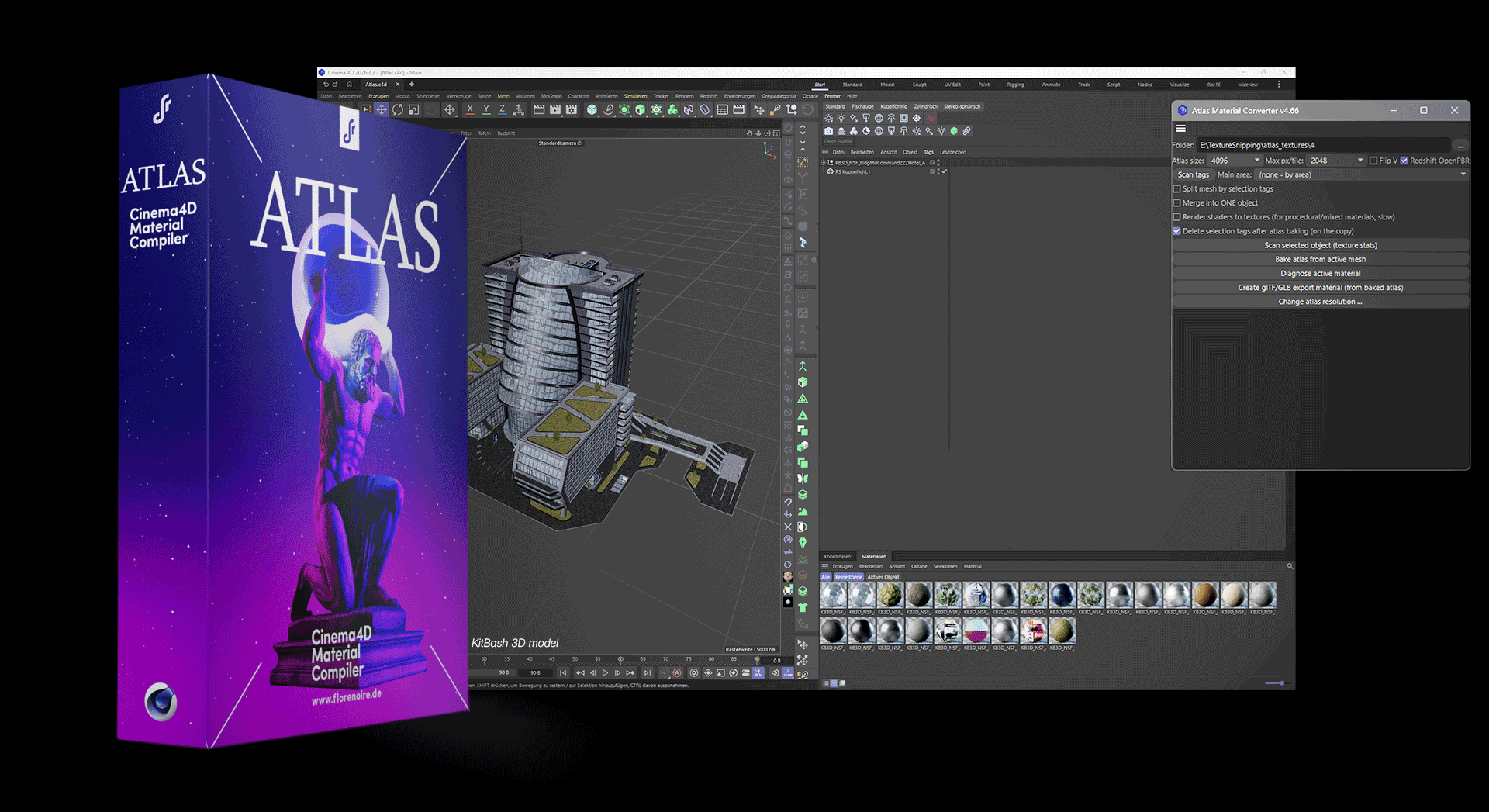Click the search magnifier in material manager
The image size is (1489, 812).
tap(1290, 566)
